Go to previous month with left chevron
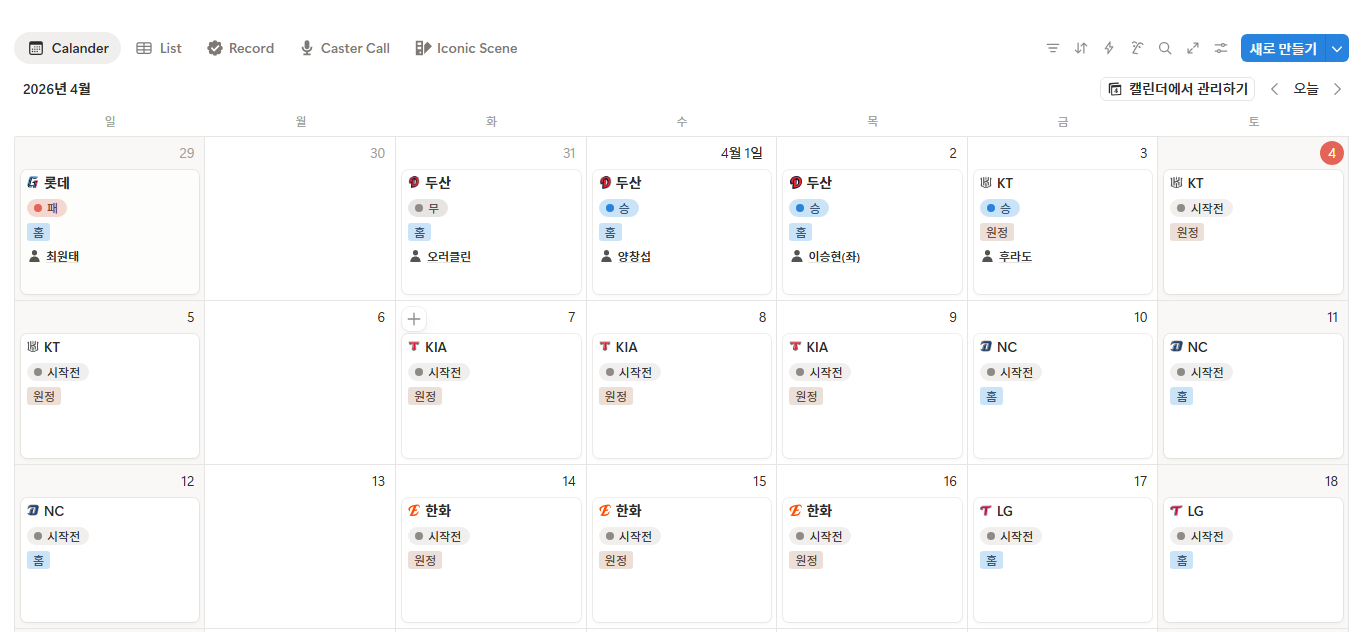The image size is (1361, 632). (1274, 89)
